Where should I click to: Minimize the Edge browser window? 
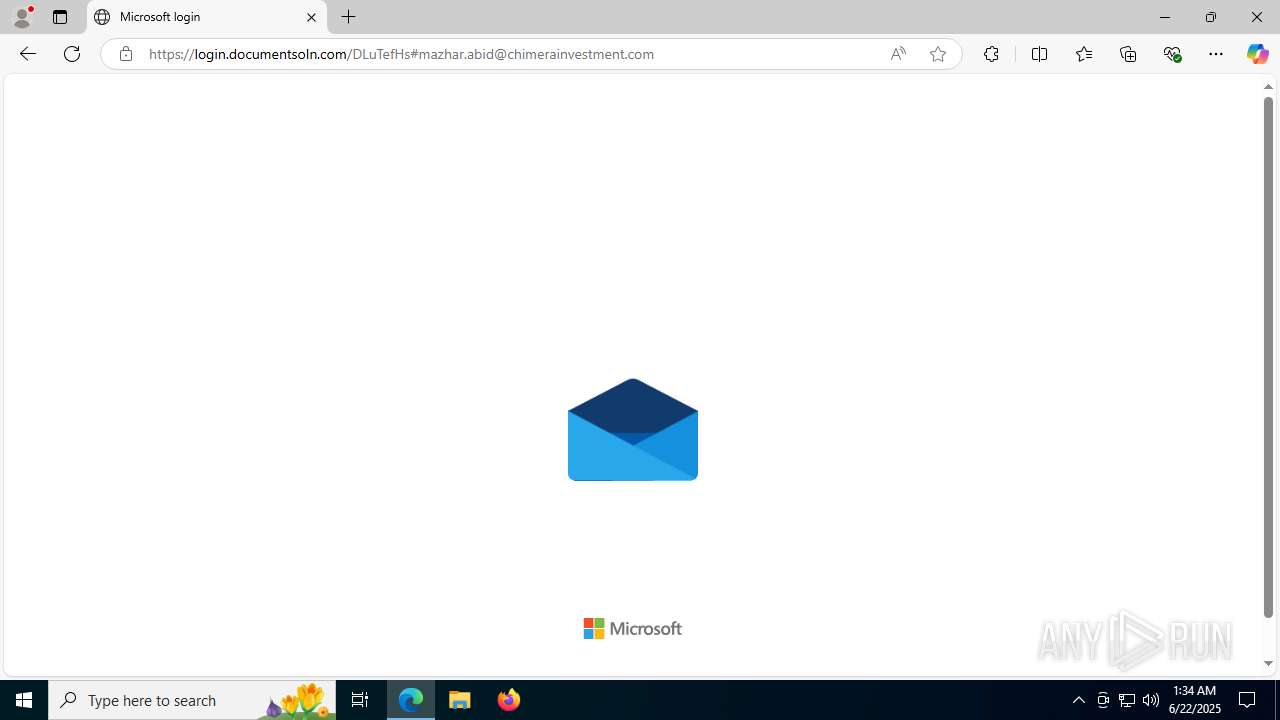pos(1165,17)
